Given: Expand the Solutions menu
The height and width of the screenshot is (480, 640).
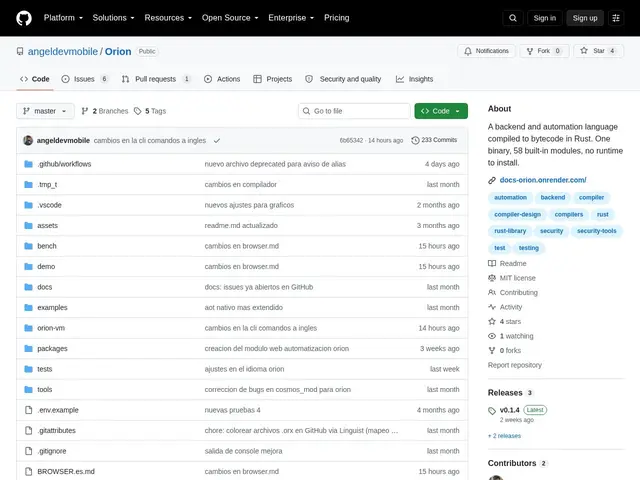Looking at the screenshot, I should coord(113,18).
